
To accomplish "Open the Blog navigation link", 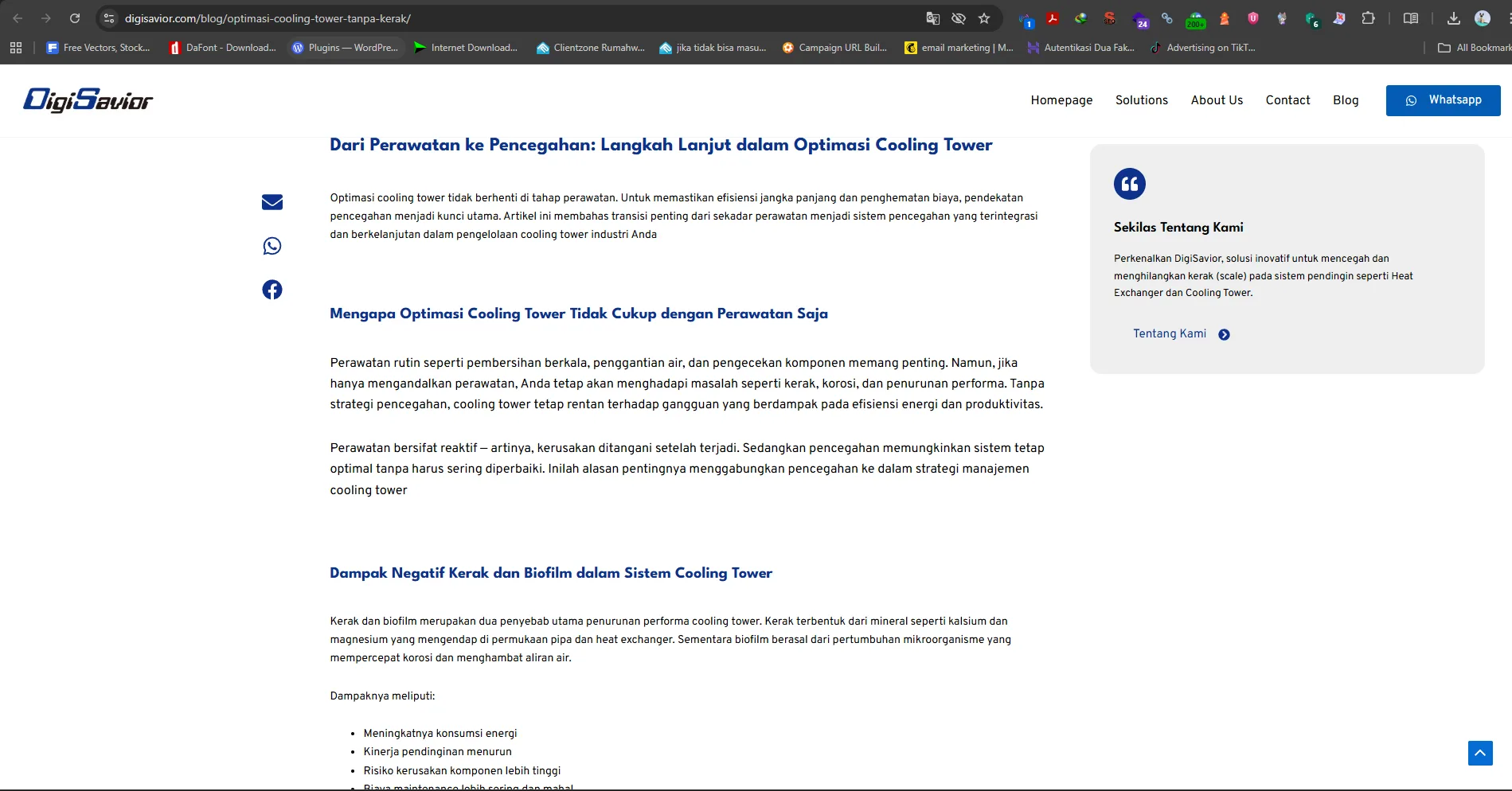I will tap(1346, 100).
